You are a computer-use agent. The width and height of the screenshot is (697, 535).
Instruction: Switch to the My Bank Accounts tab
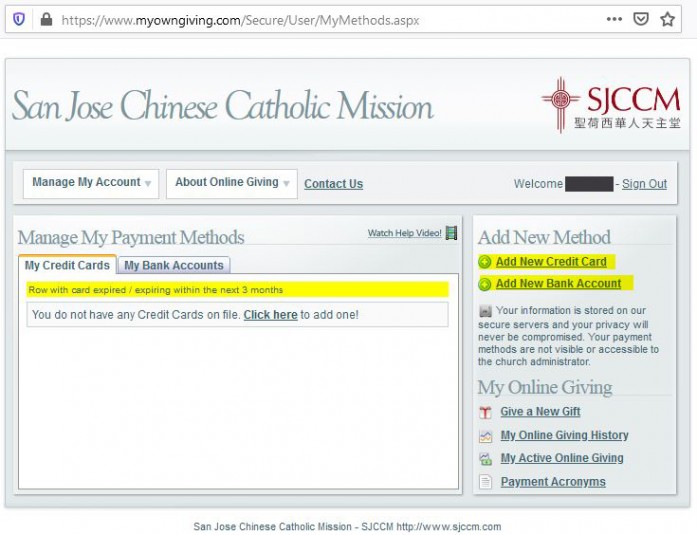pyautogui.click(x=174, y=266)
